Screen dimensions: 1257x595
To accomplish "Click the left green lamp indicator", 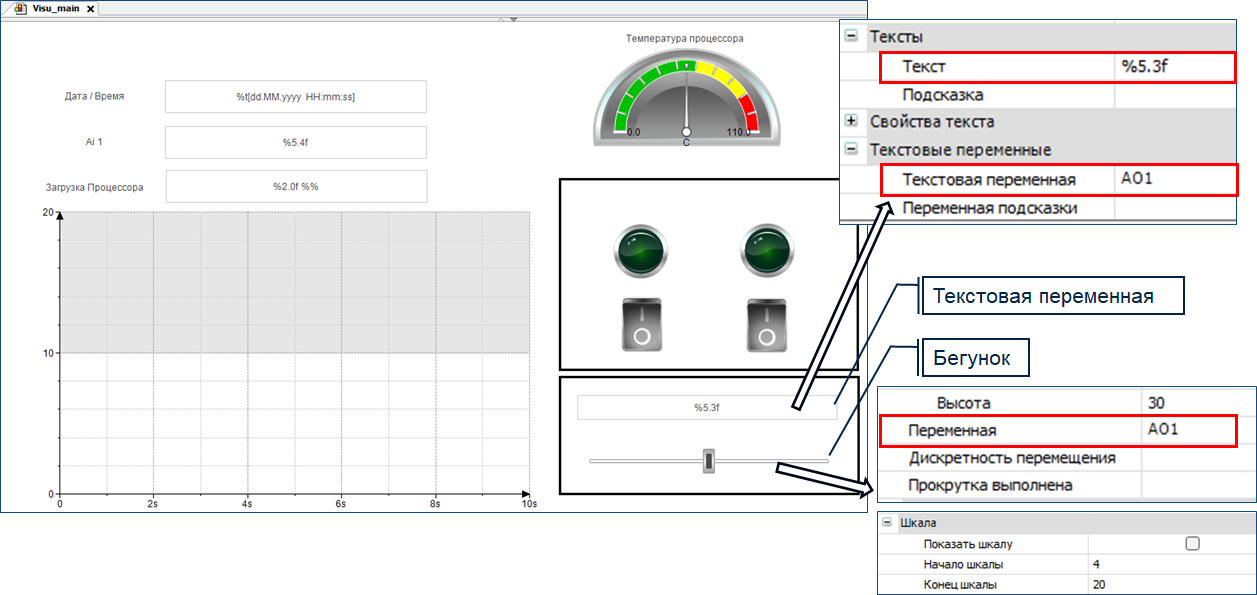I will (638, 250).
